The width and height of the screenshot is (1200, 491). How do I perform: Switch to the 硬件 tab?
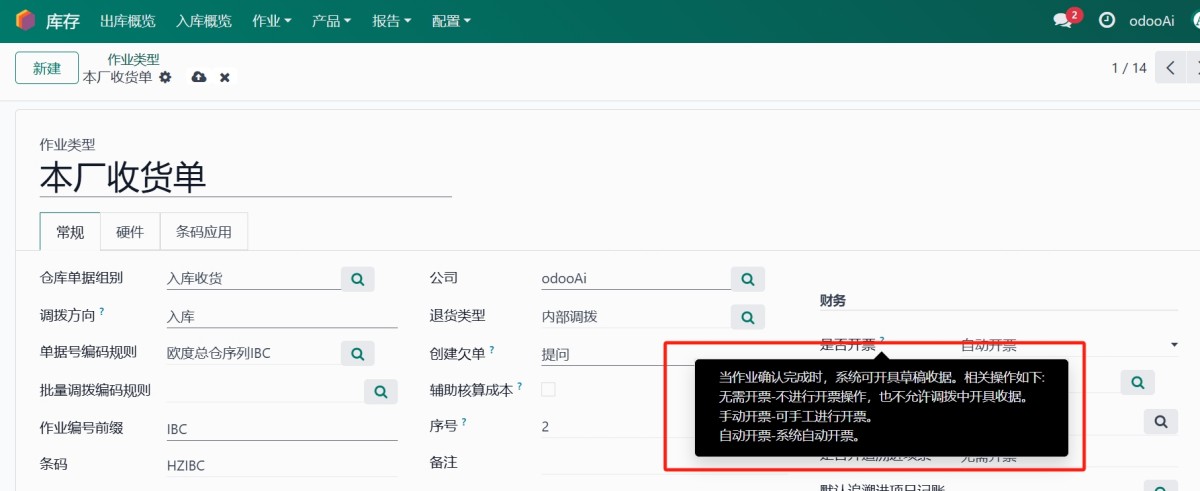pos(130,232)
